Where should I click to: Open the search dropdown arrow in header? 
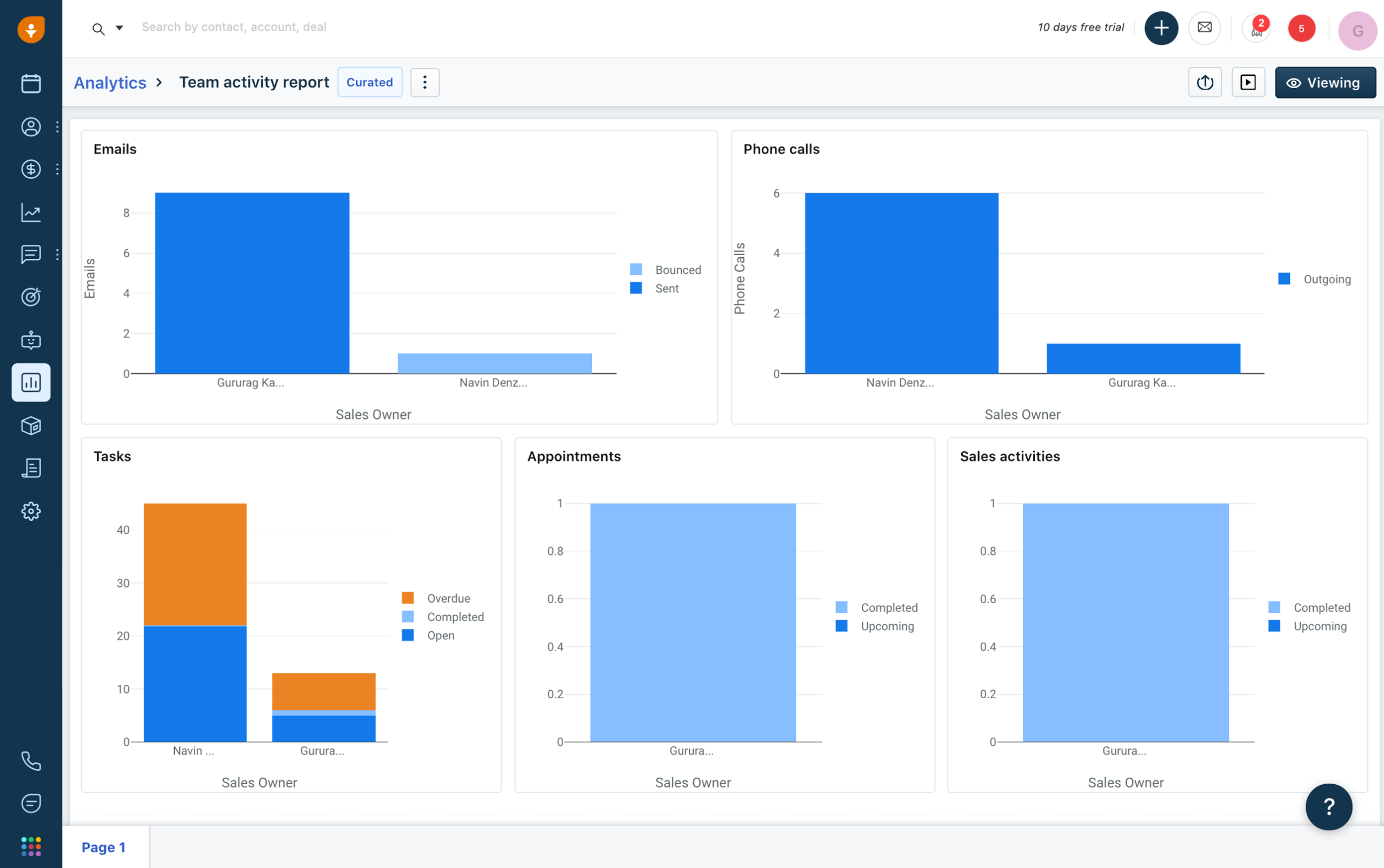click(x=119, y=28)
